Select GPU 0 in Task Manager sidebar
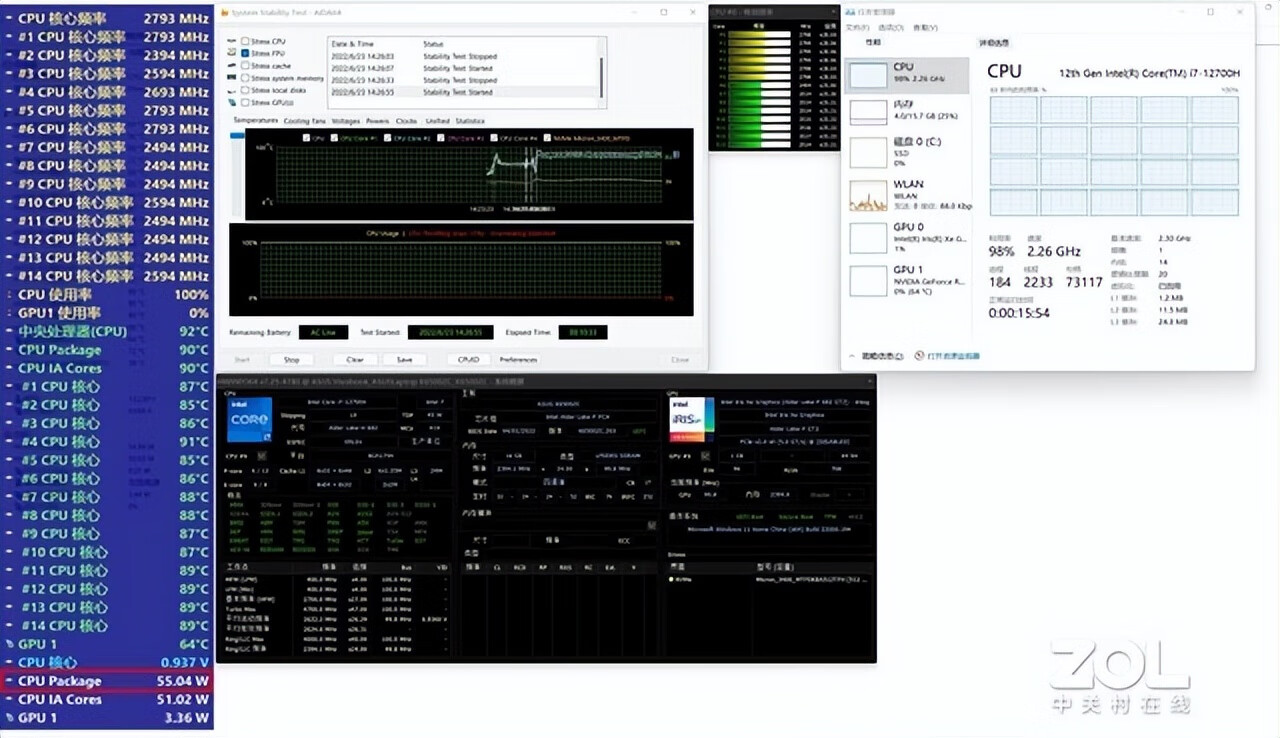 pyautogui.click(x=907, y=236)
